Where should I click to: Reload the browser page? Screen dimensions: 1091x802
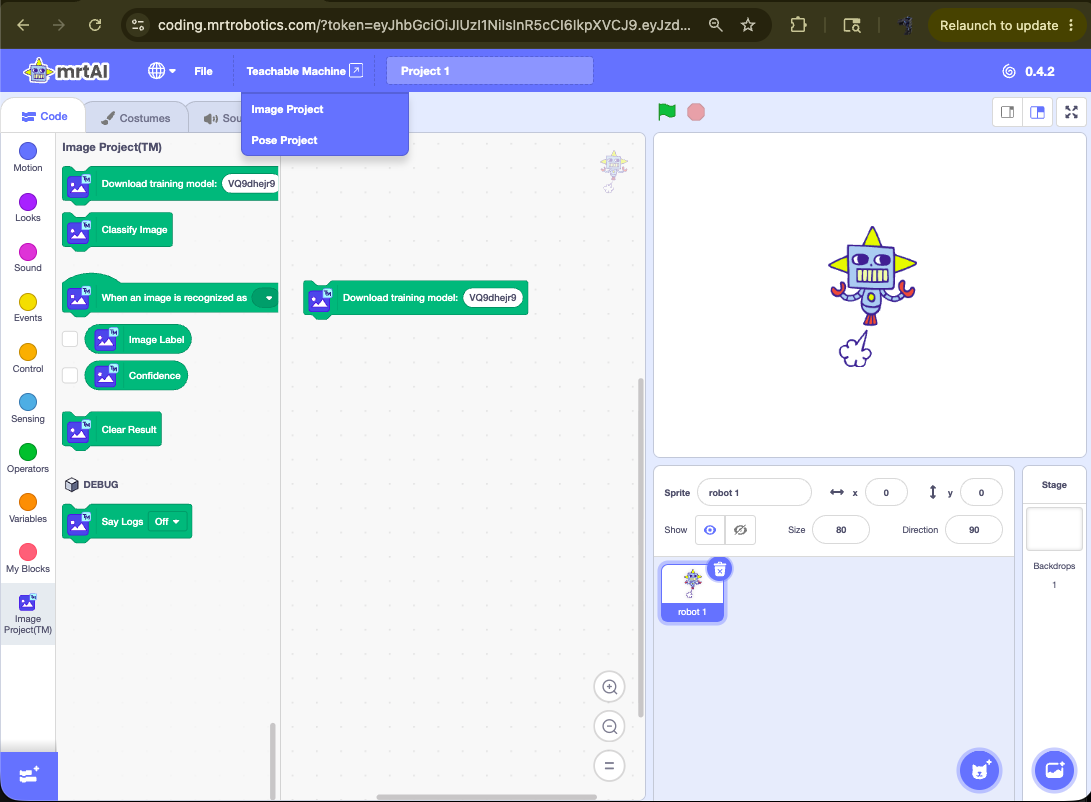[x=95, y=25]
